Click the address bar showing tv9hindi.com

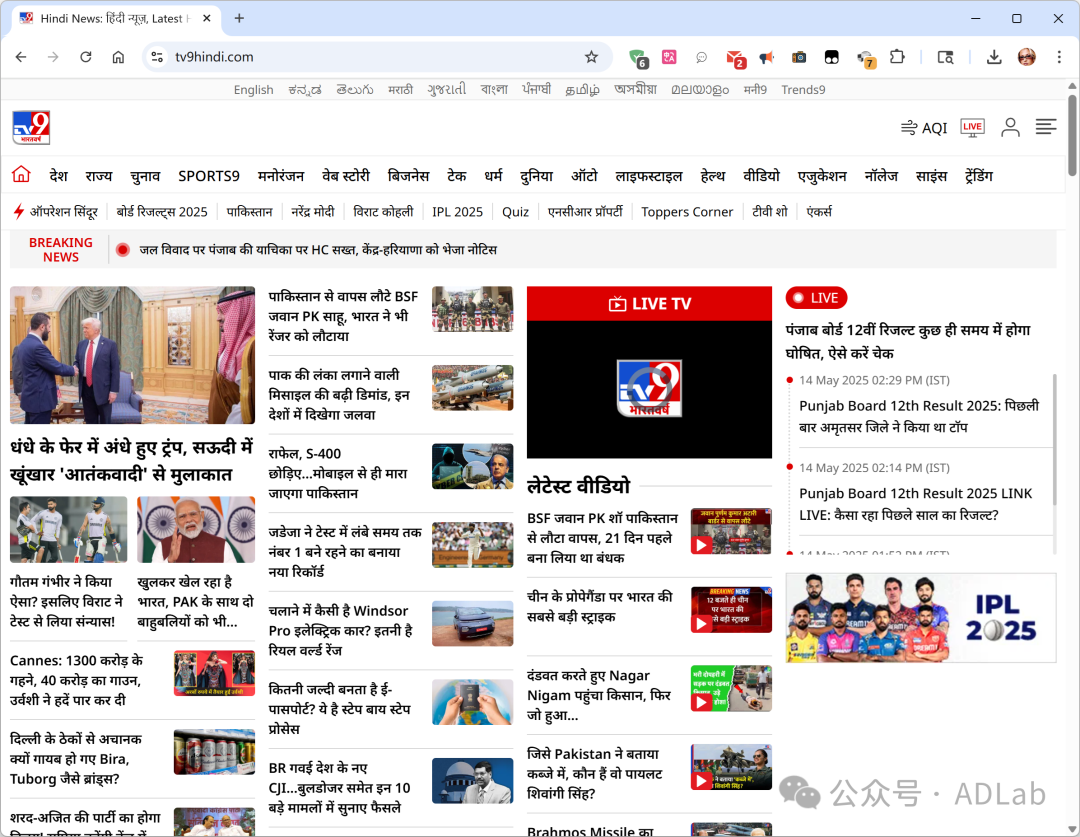[x=377, y=57]
